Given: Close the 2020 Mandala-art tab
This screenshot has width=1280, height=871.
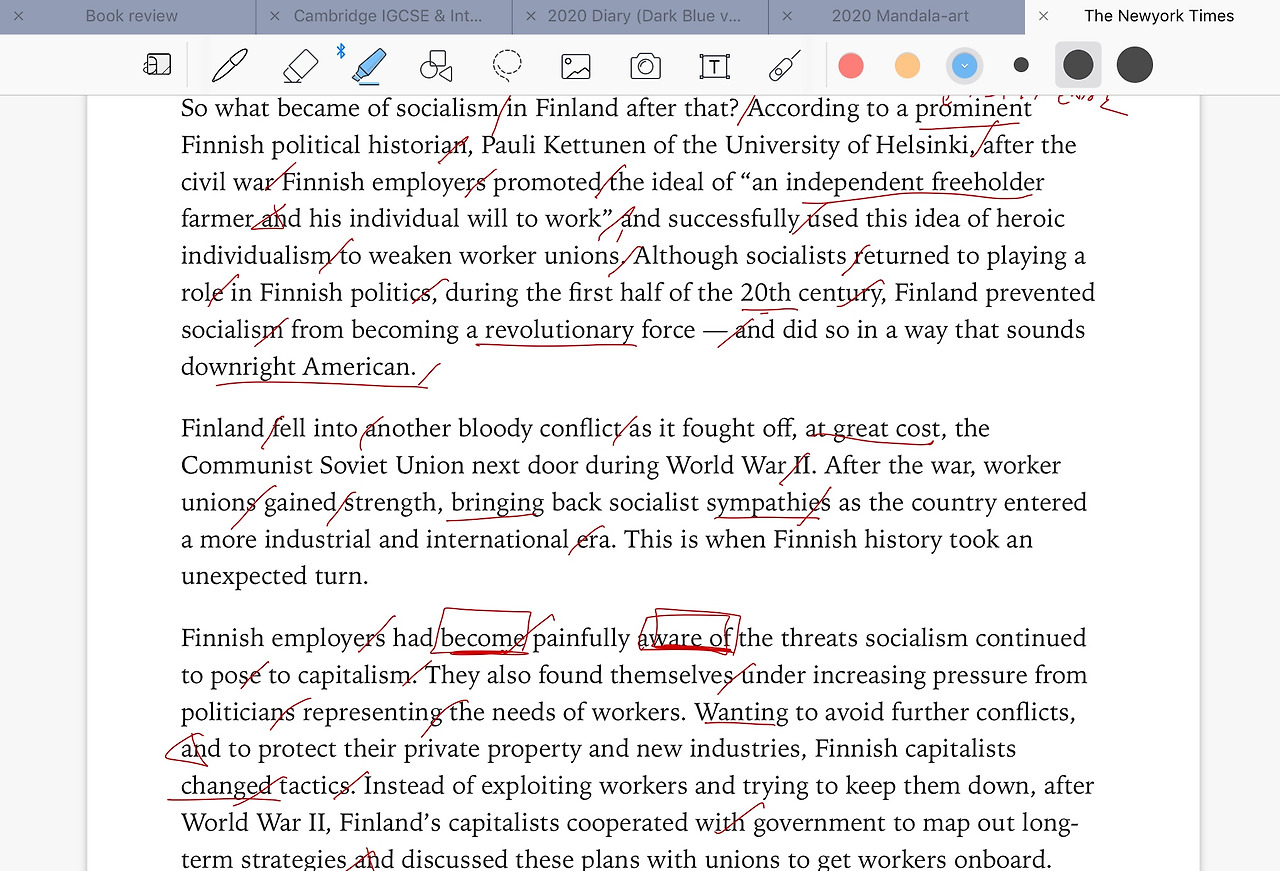Looking at the screenshot, I should [x=787, y=16].
